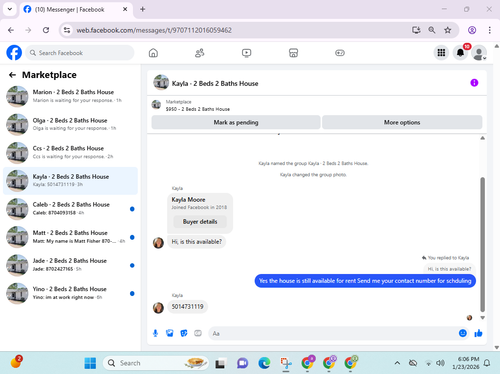500x374 pixels.
Task: Record a voice clip with microphone
Action: coord(155,333)
